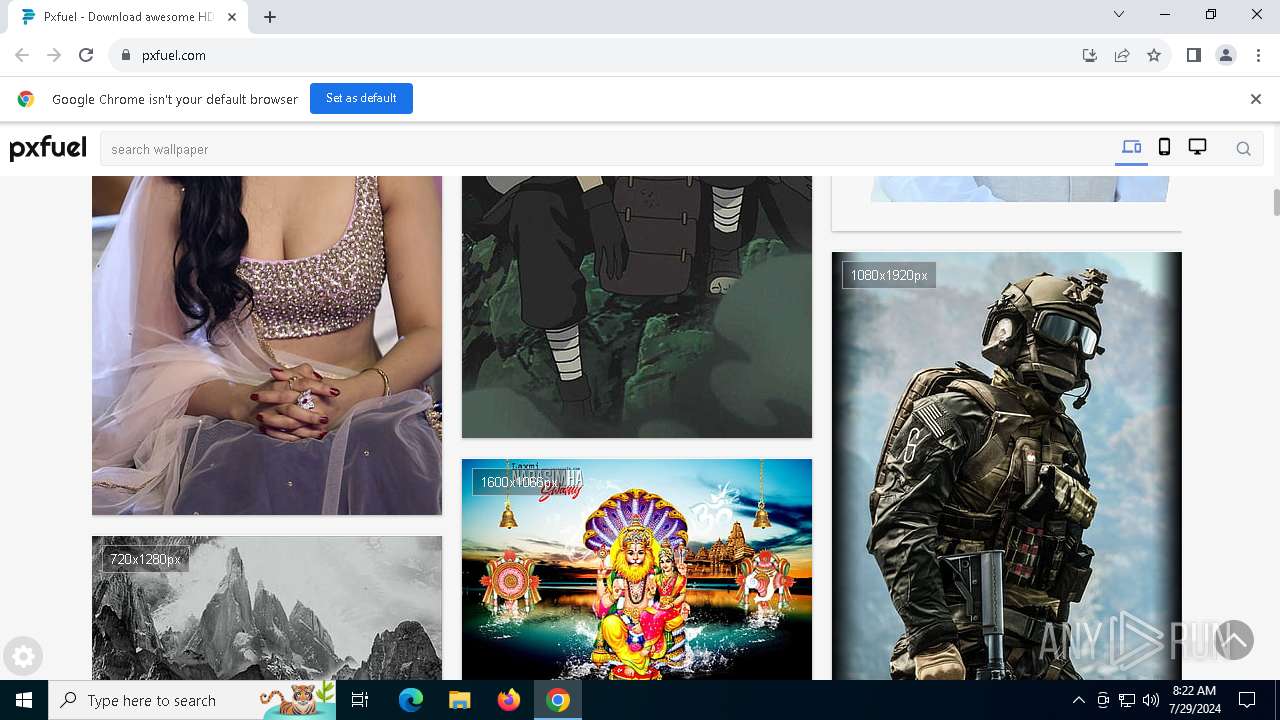Open the Windows notification center

[x=1247, y=700]
